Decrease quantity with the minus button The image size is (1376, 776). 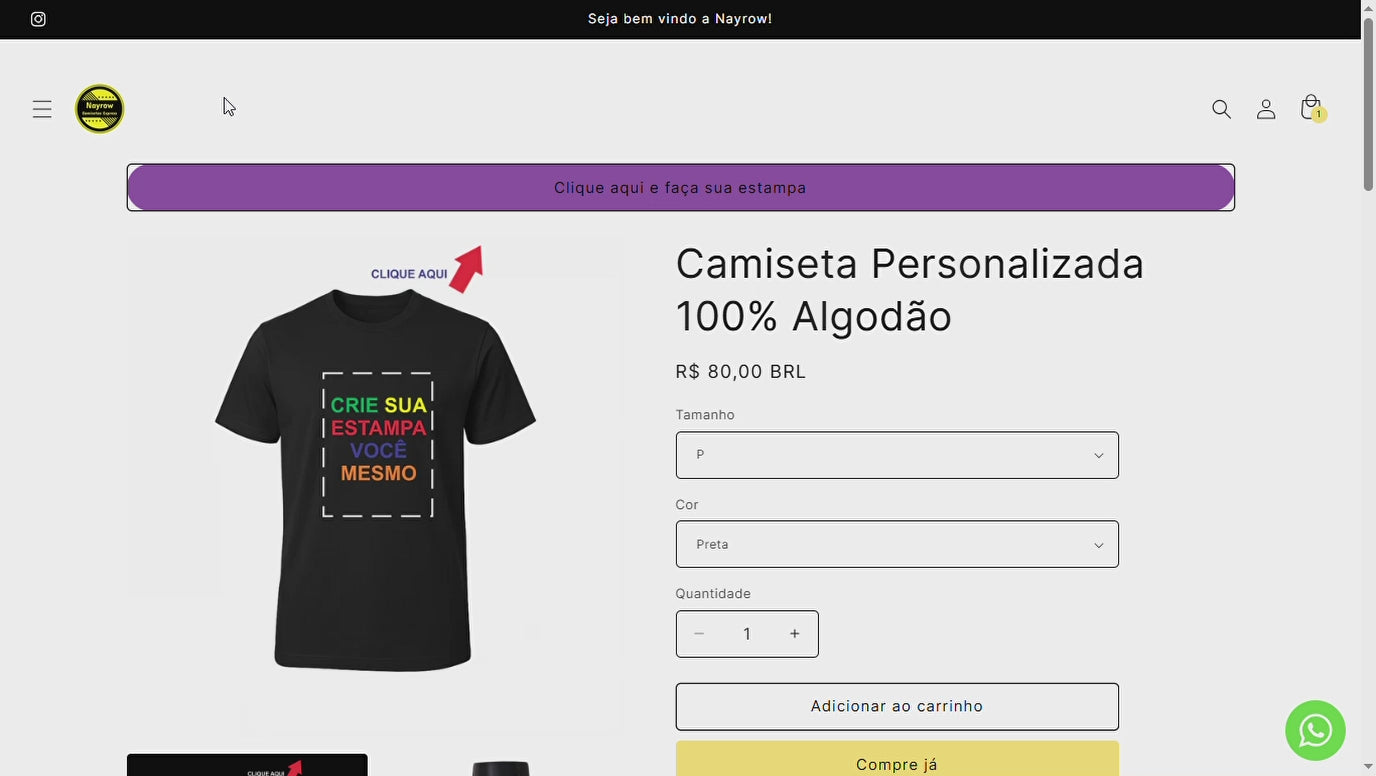click(x=699, y=634)
